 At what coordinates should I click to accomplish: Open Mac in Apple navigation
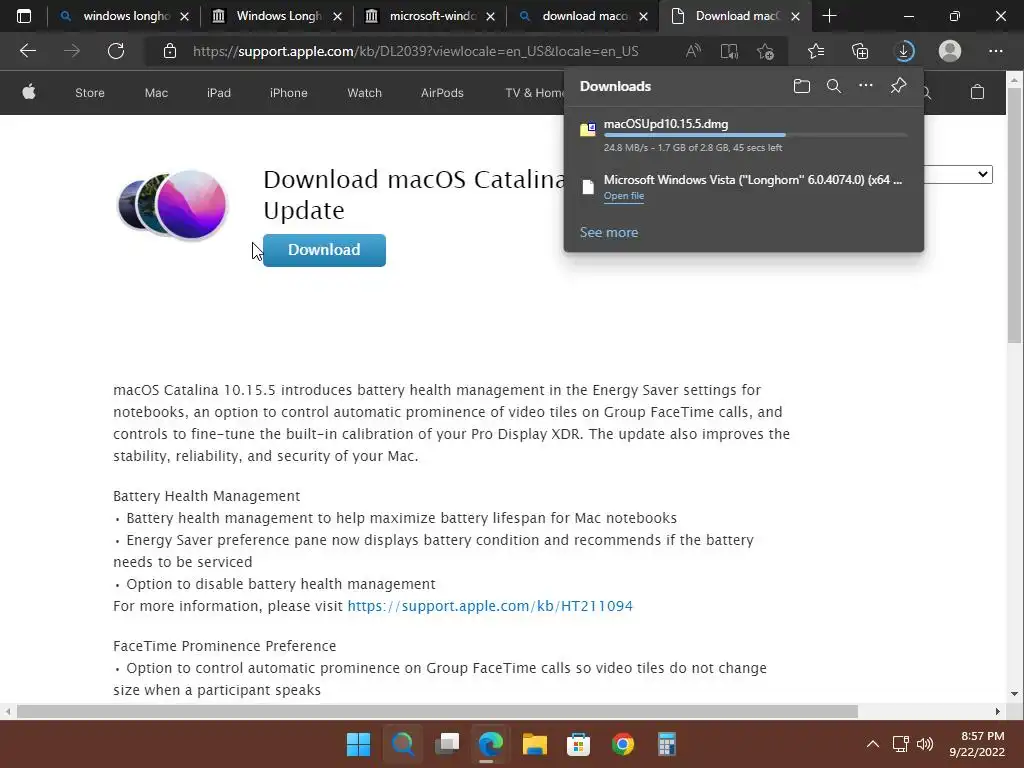click(x=156, y=93)
